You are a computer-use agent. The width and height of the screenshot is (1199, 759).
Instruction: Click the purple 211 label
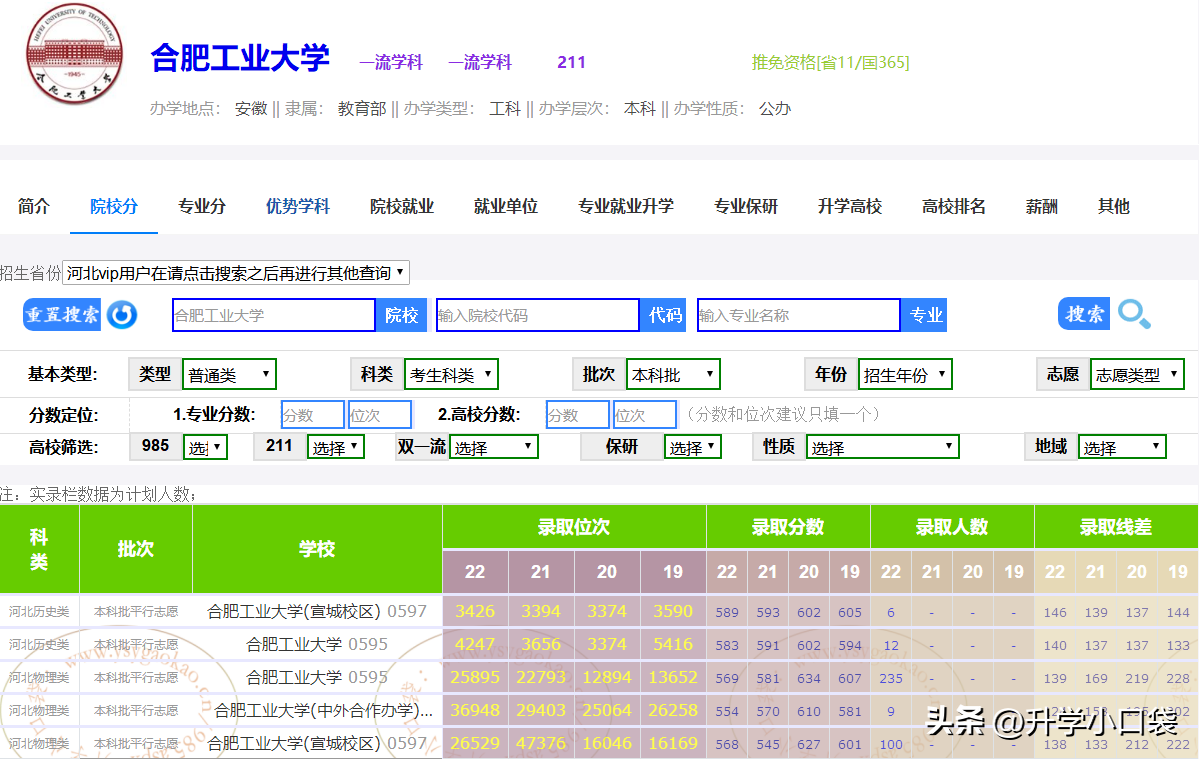point(571,63)
